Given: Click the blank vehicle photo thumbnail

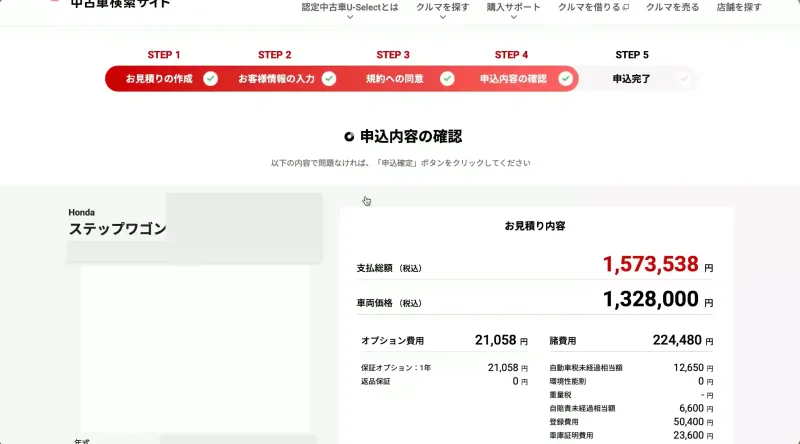Looking at the screenshot, I should pyautogui.click(x=195, y=349).
